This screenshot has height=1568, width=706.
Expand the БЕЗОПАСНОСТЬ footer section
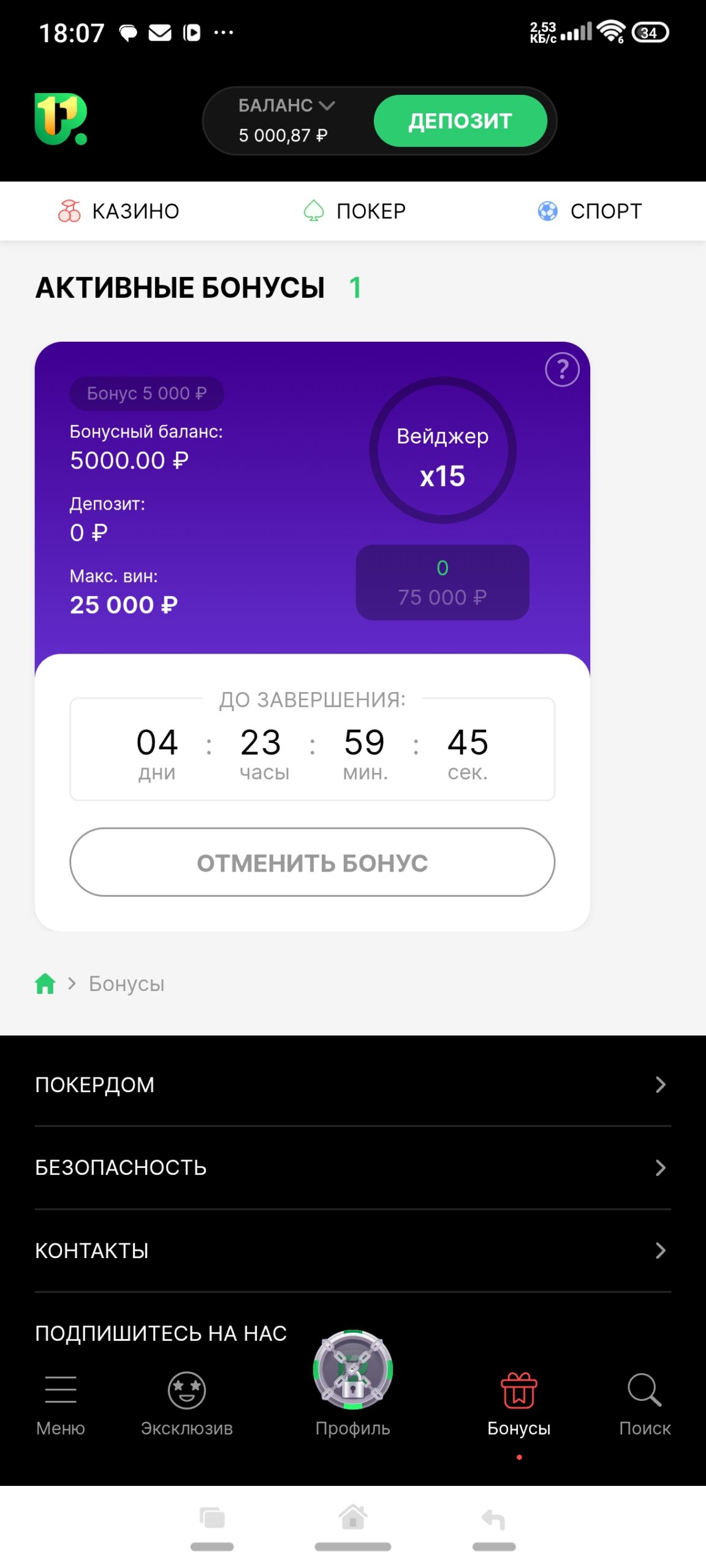point(353,1167)
